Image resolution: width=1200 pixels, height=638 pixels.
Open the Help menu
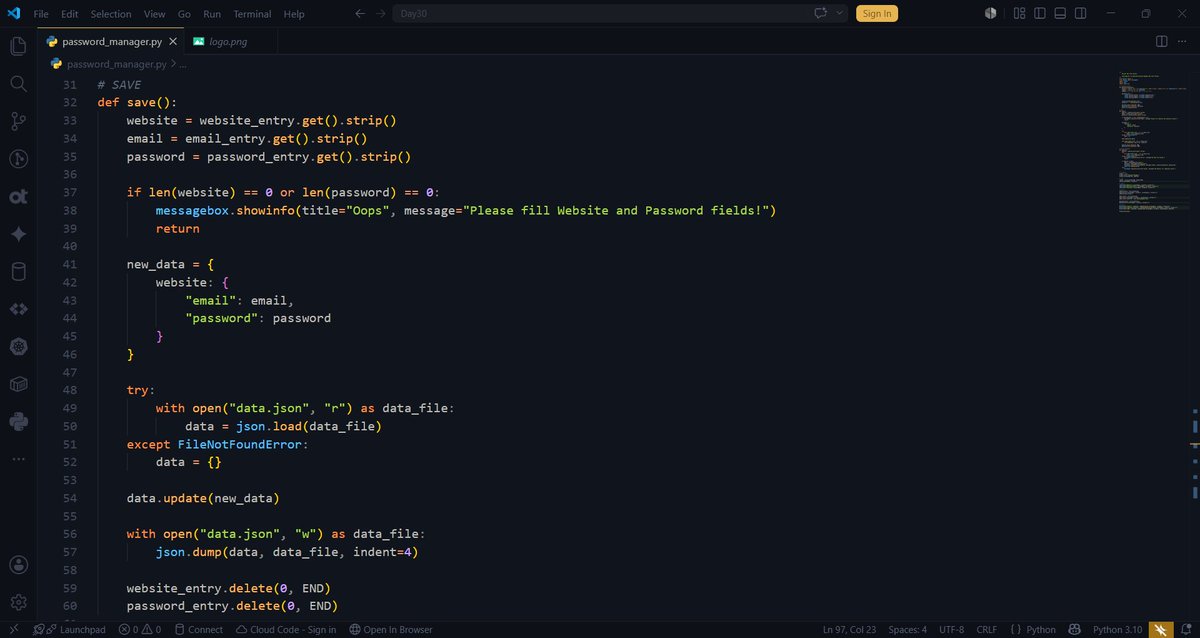294,14
